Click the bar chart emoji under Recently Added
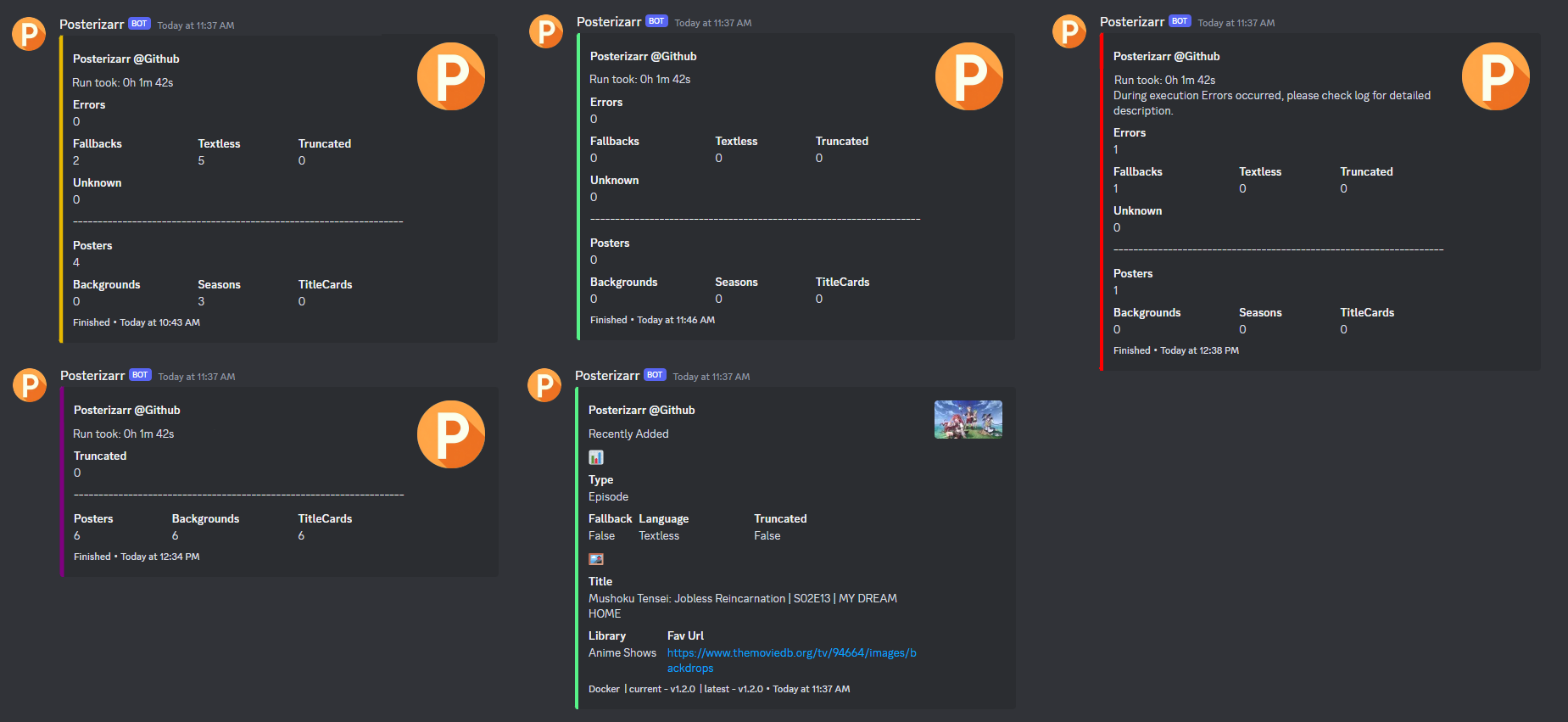The image size is (1568, 722). click(x=596, y=457)
